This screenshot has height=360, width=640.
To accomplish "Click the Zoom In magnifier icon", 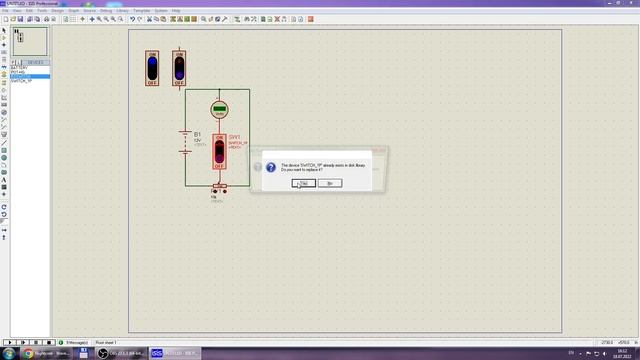I will 99,19.
